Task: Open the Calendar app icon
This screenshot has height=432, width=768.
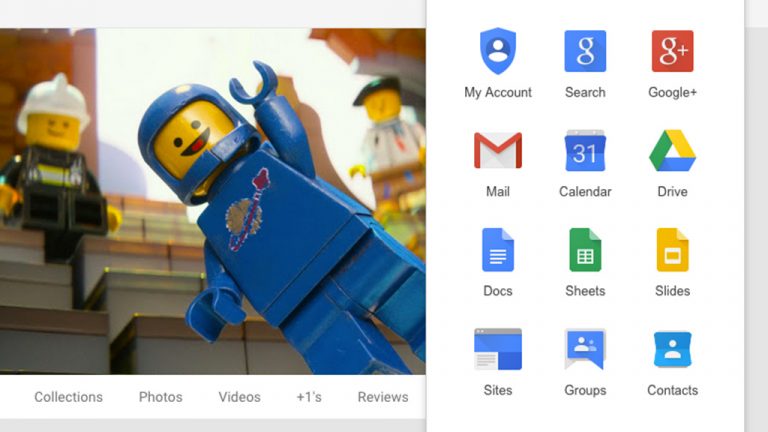Action: [585, 150]
